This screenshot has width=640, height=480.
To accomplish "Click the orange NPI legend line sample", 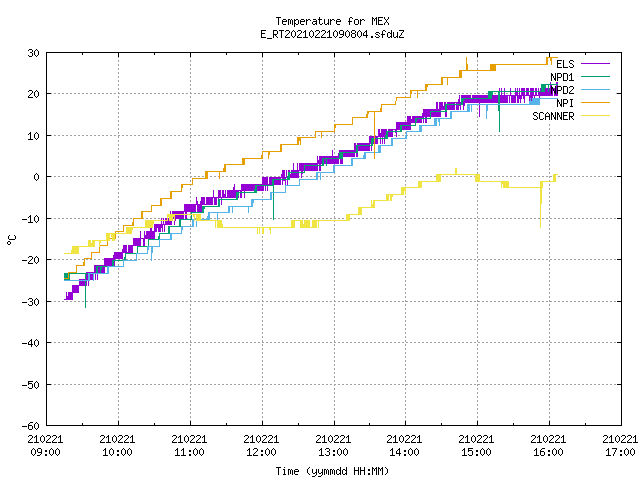I will tap(595, 103).
